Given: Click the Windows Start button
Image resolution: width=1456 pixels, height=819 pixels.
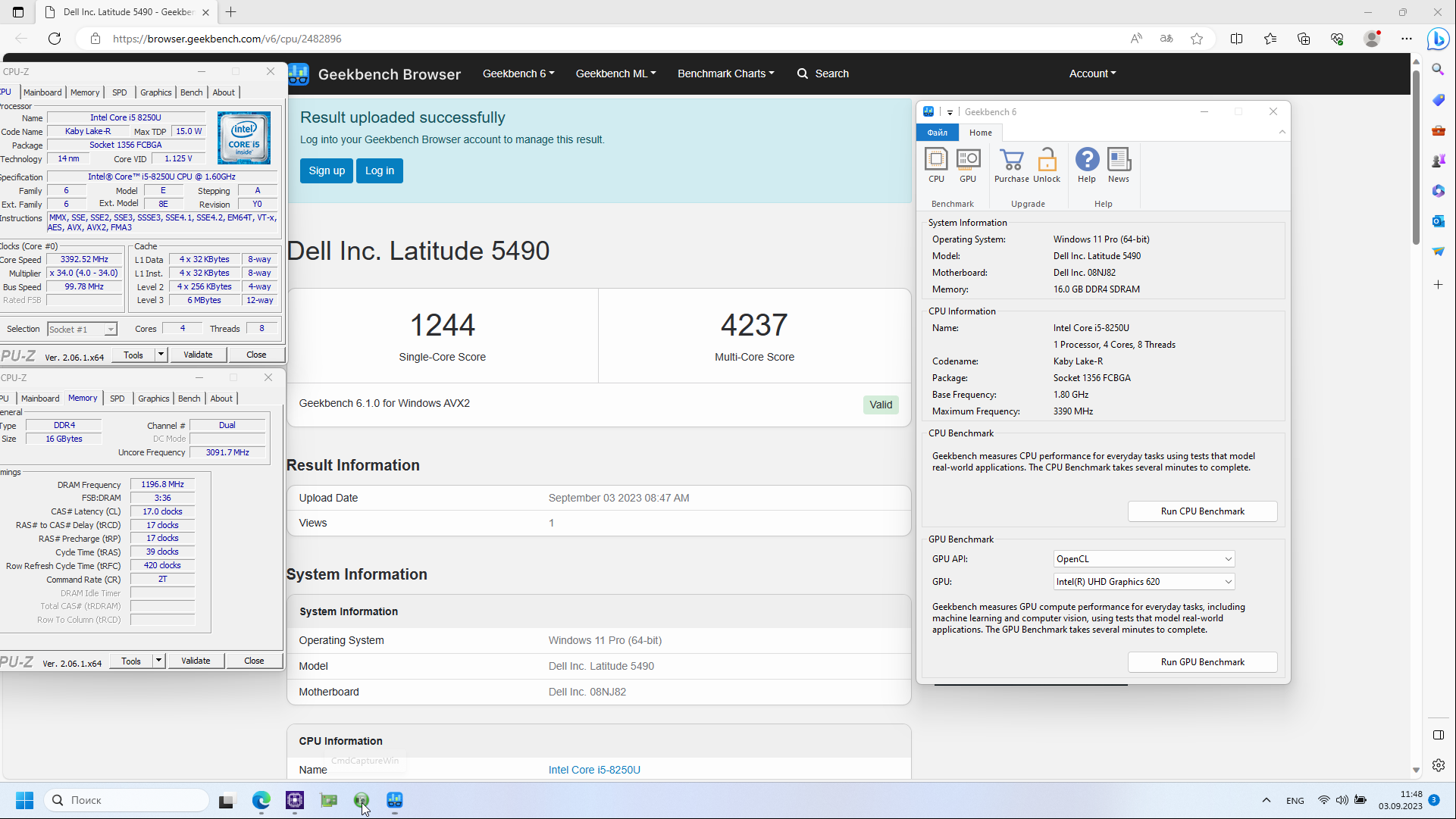Looking at the screenshot, I should [x=24, y=800].
